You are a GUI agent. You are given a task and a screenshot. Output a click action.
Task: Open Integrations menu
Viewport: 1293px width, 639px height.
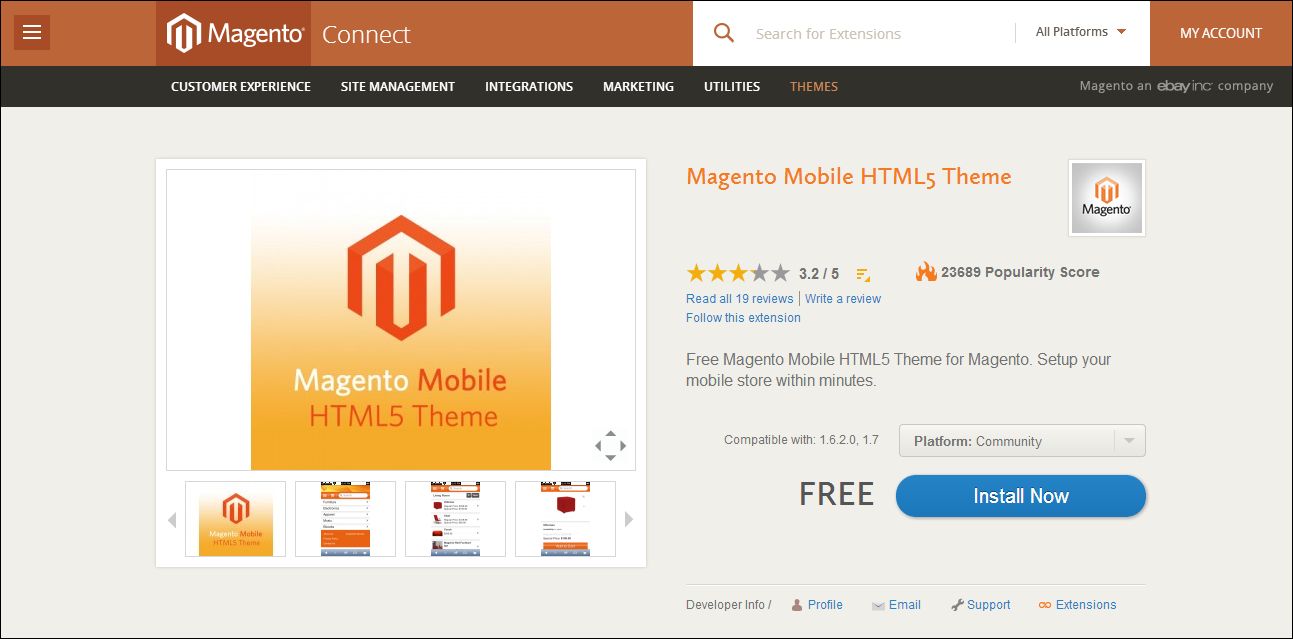pos(529,87)
